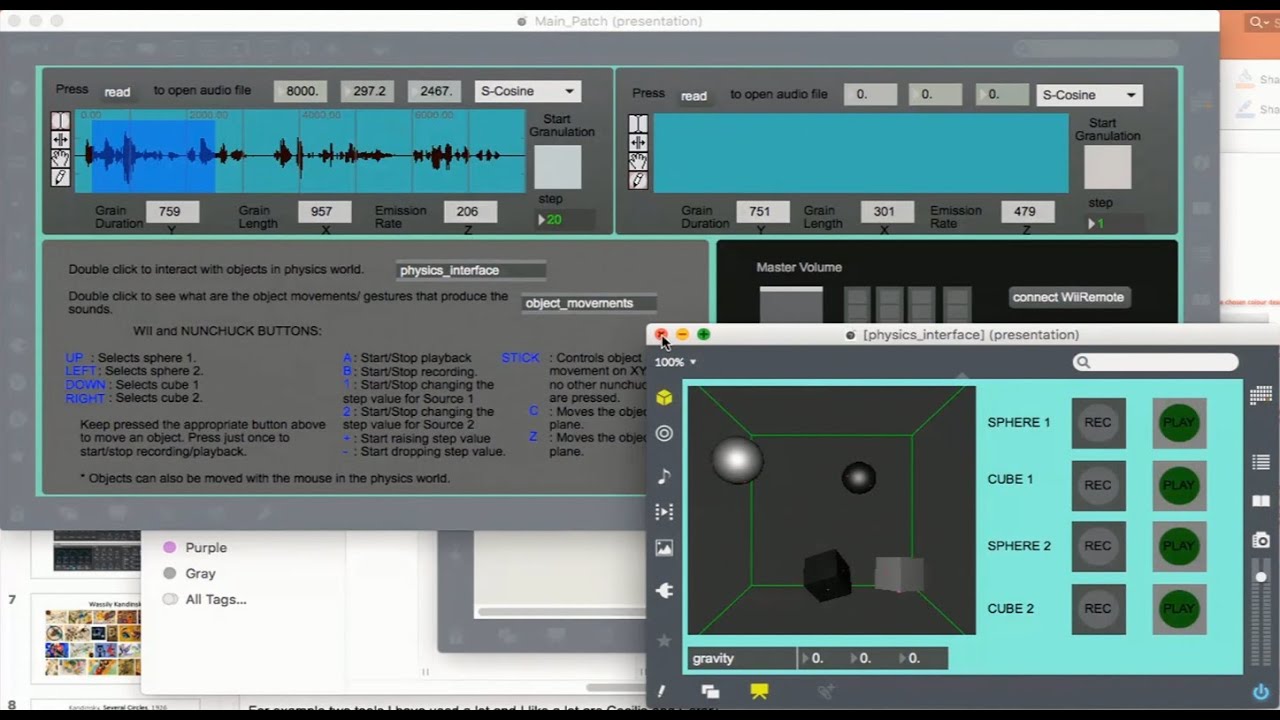
Task: Select the hand move tool in right waveform
Action: (x=637, y=161)
